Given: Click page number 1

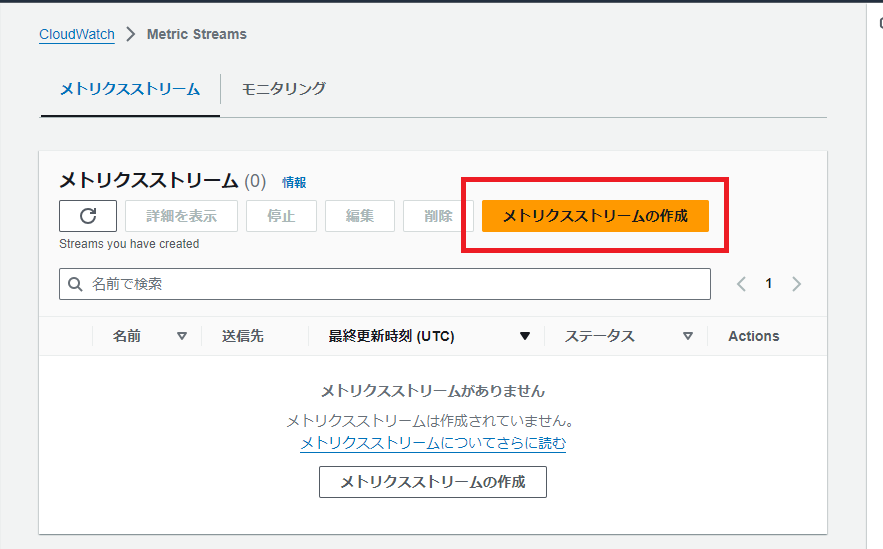Looking at the screenshot, I should point(768,283).
